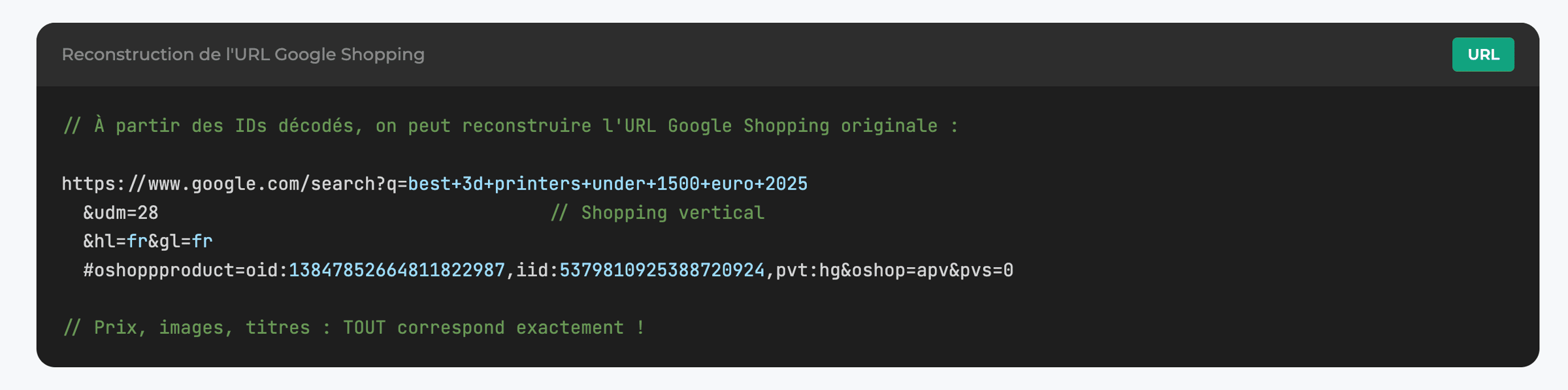Click the title "Reconstruction de l'URL Google Shopping"
The width and height of the screenshot is (1568, 390).
coord(243,55)
